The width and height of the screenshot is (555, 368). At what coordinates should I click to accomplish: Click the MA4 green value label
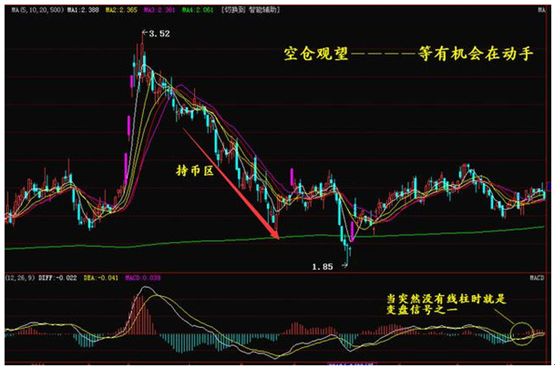pyautogui.click(x=198, y=10)
